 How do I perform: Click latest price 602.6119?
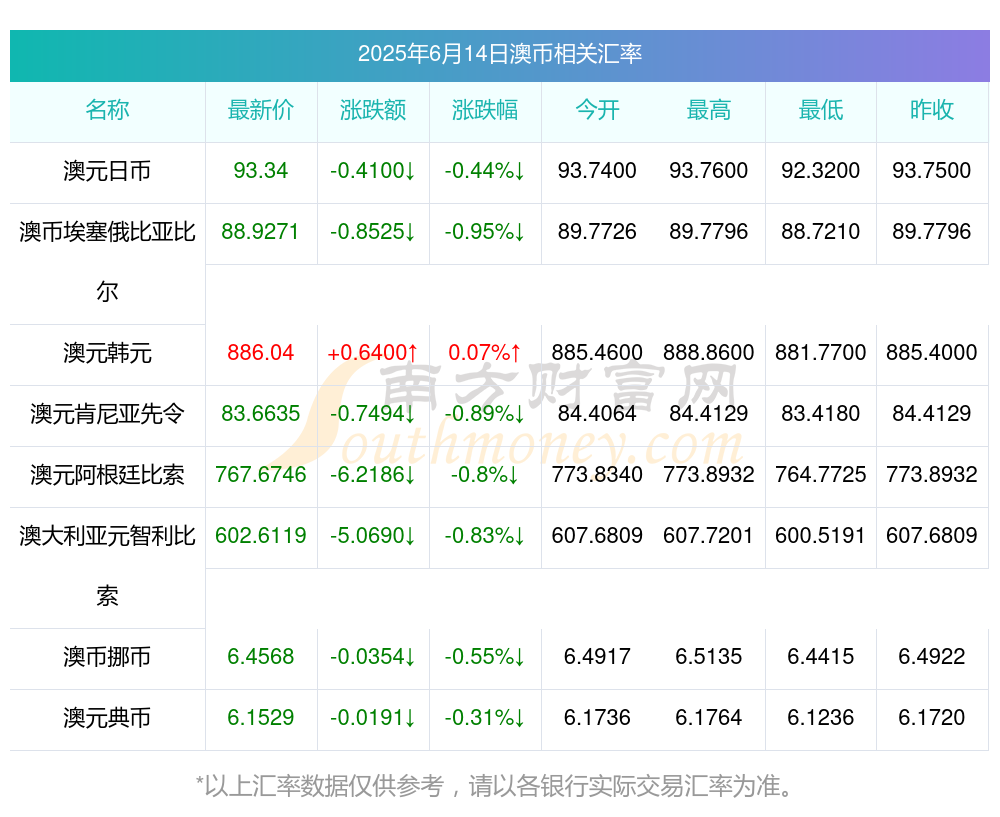coord(261,535)
